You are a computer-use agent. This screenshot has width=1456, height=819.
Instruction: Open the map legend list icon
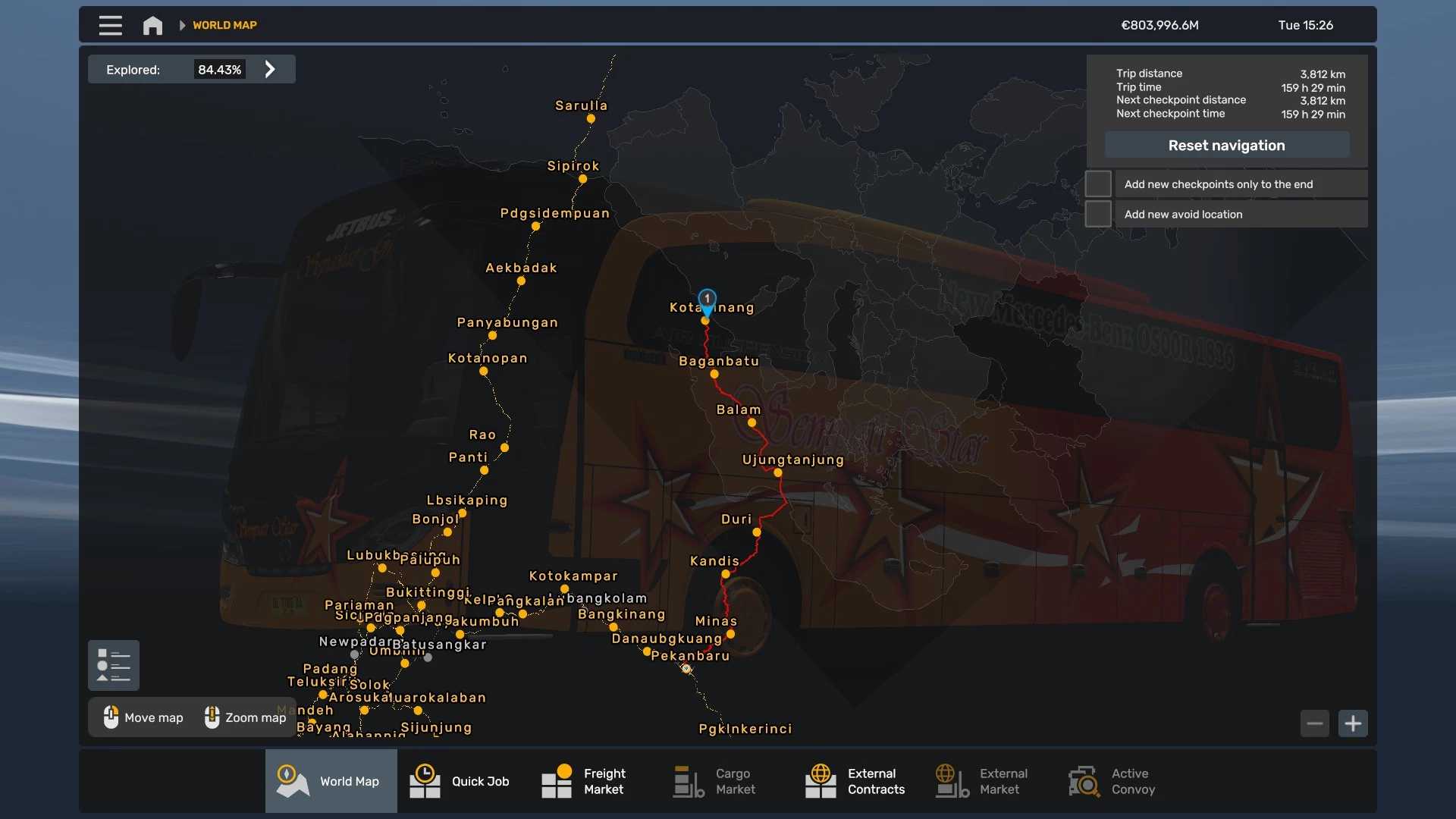point(114,665)
